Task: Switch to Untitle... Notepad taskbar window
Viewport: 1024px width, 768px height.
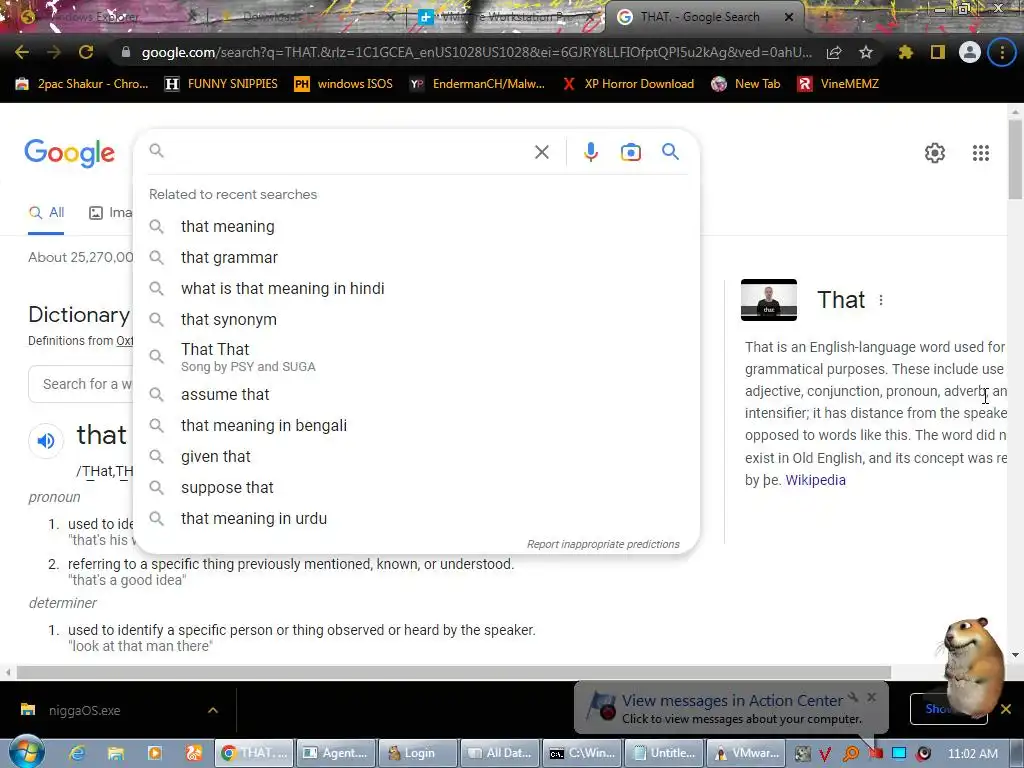Action: [664, 753]
